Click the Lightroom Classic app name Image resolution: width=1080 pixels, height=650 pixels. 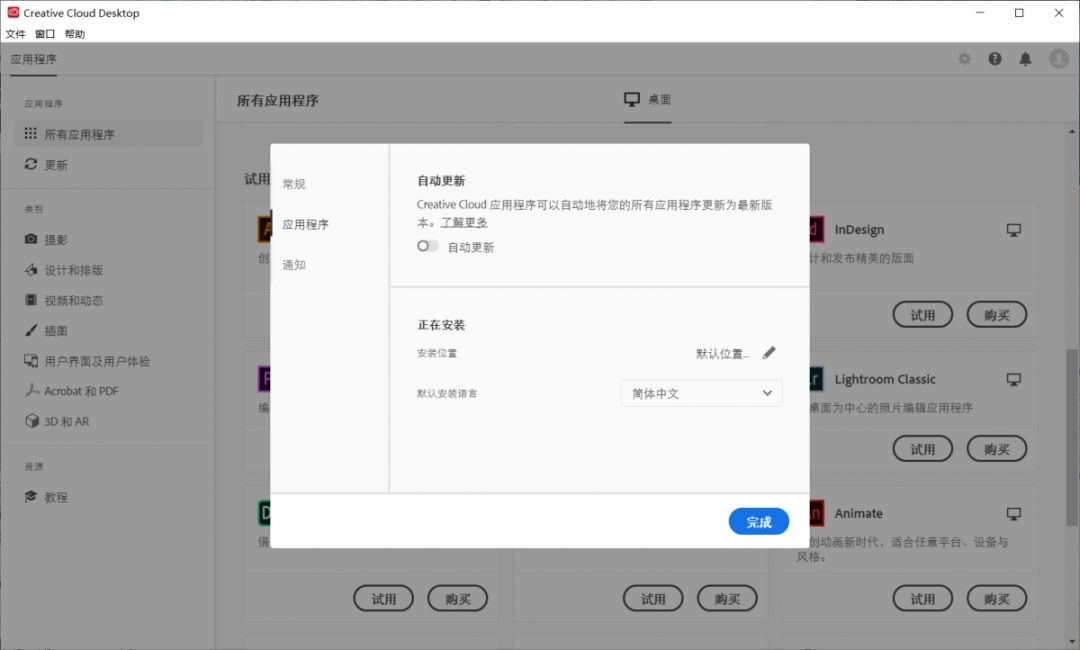[885, 379]
